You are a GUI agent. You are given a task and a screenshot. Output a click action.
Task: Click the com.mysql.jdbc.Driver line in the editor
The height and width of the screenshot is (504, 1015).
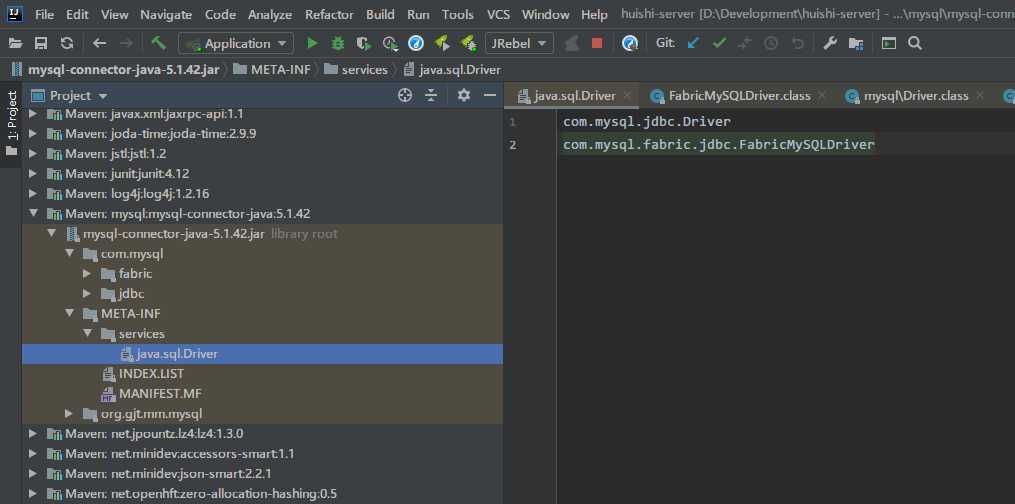pos(647,122)
